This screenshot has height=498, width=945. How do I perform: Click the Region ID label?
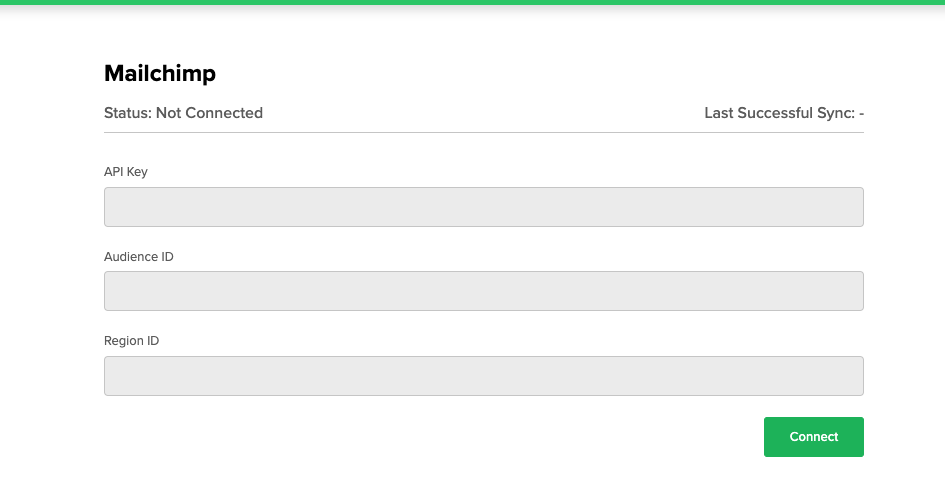pyautogui.click(x=132, y=341)
